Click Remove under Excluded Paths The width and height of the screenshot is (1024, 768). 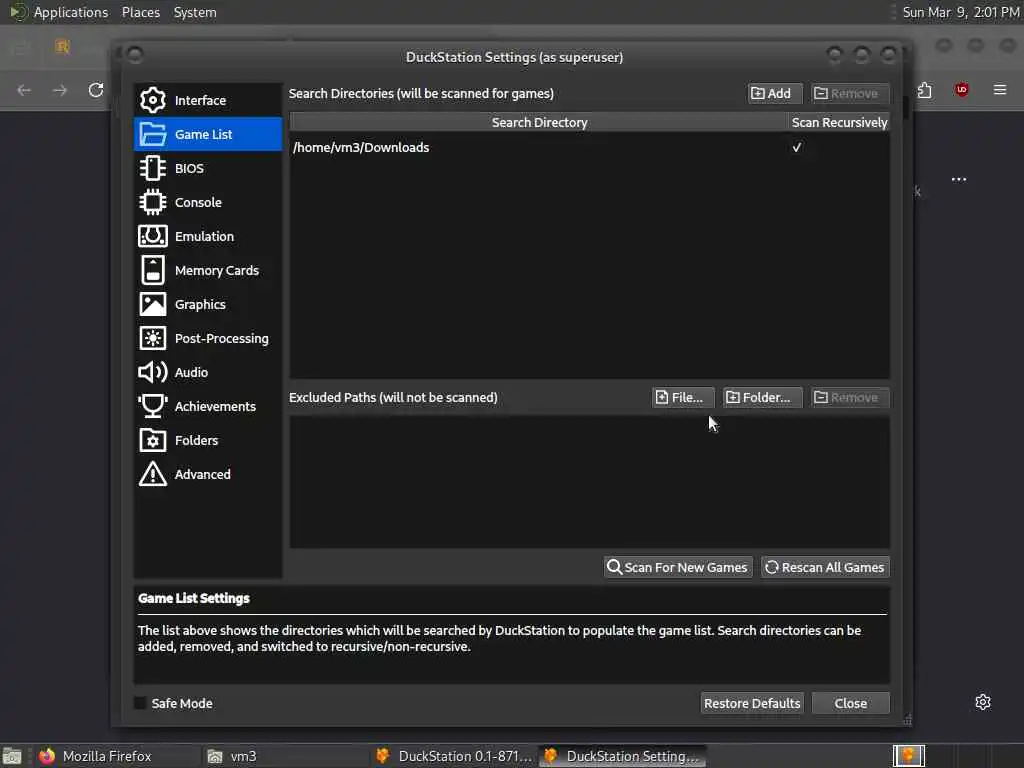click(x=850, y=397)
